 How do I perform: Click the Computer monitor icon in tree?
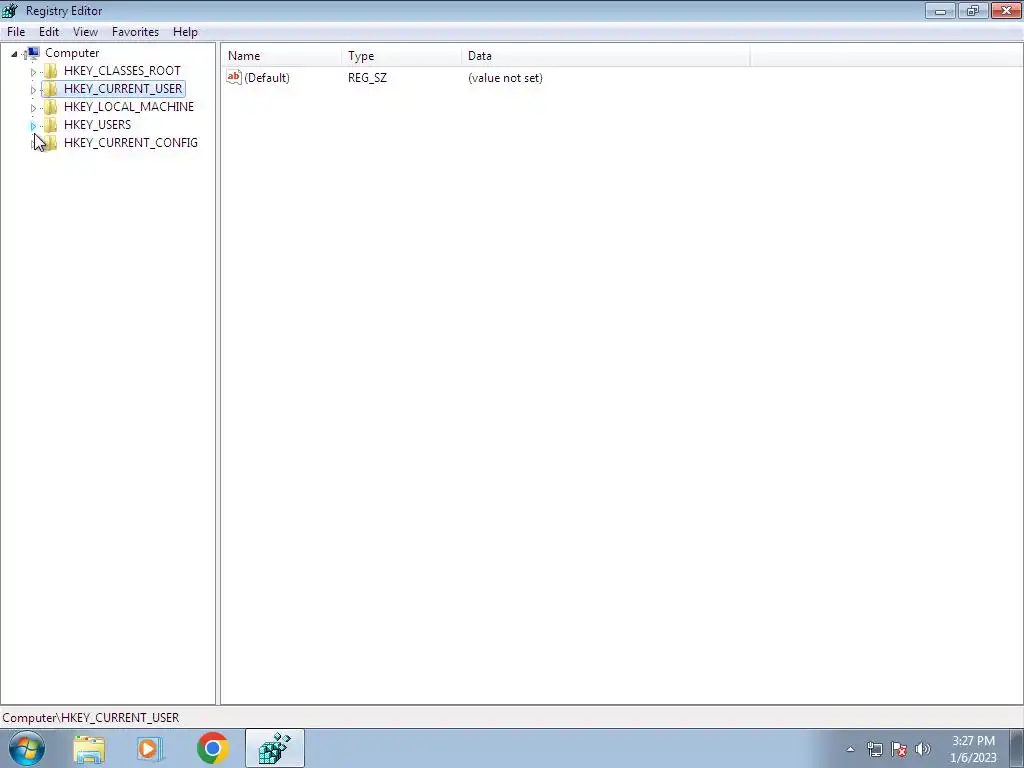click(x=33, y=53)
